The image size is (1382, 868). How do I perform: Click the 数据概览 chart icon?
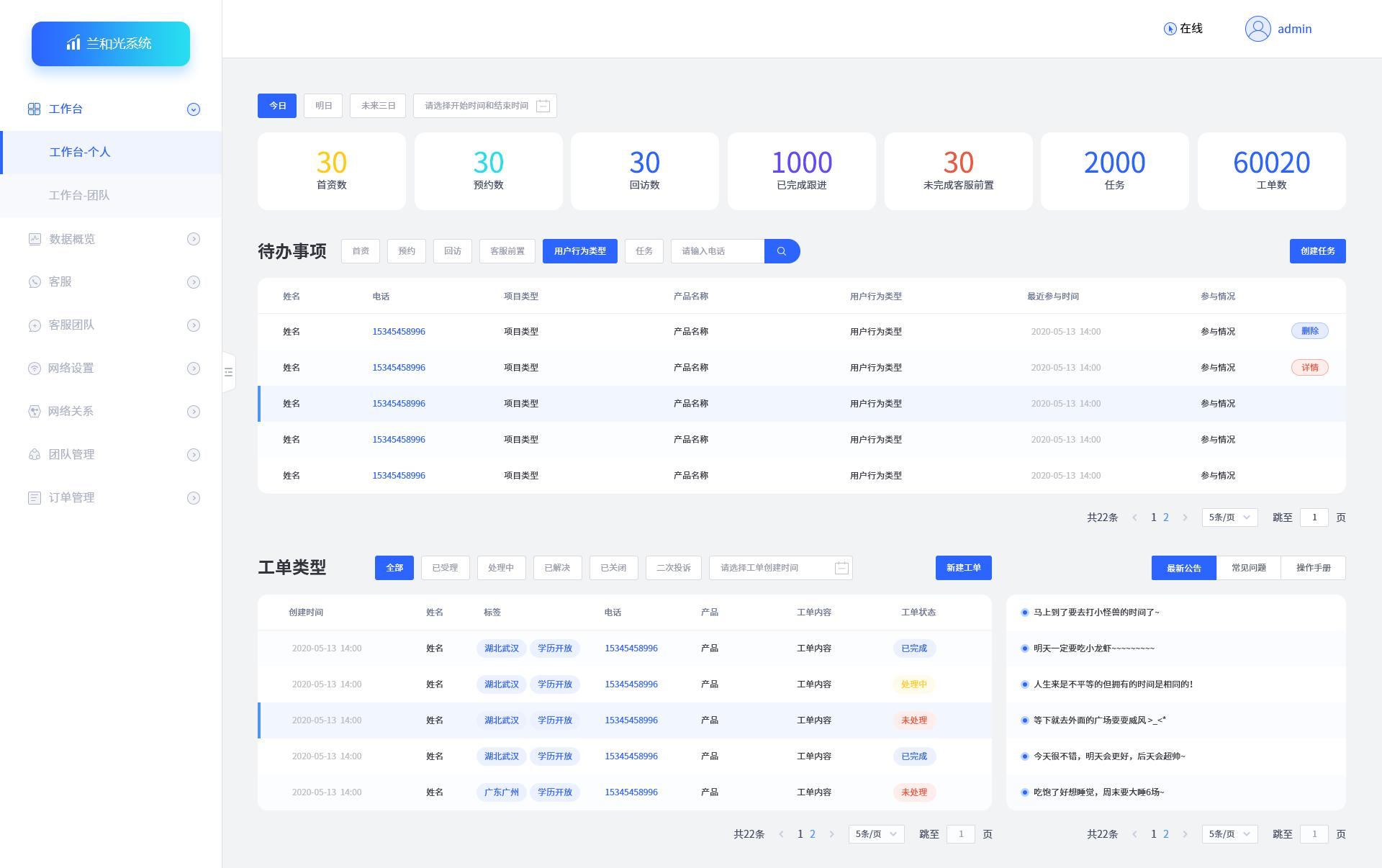pos(35,239)
